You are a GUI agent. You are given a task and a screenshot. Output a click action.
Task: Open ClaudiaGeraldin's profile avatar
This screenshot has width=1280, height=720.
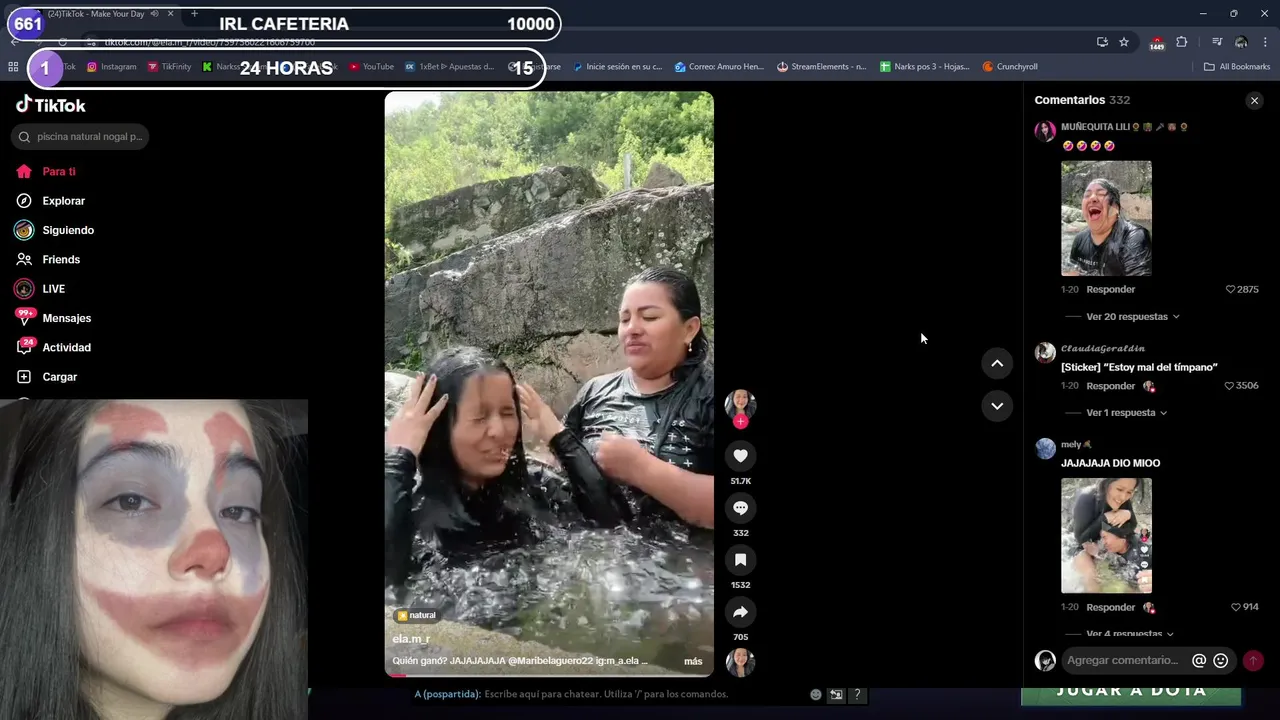(x=1045, y=352)
